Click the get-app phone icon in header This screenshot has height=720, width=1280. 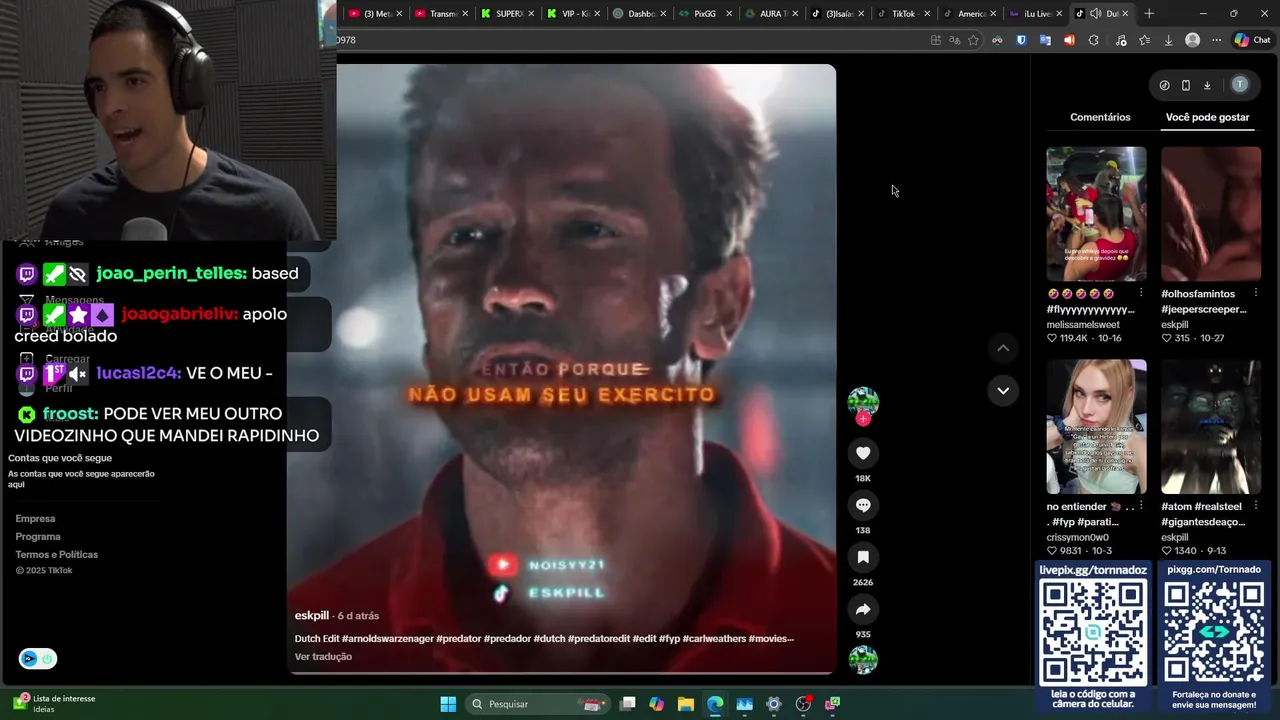1186,85
